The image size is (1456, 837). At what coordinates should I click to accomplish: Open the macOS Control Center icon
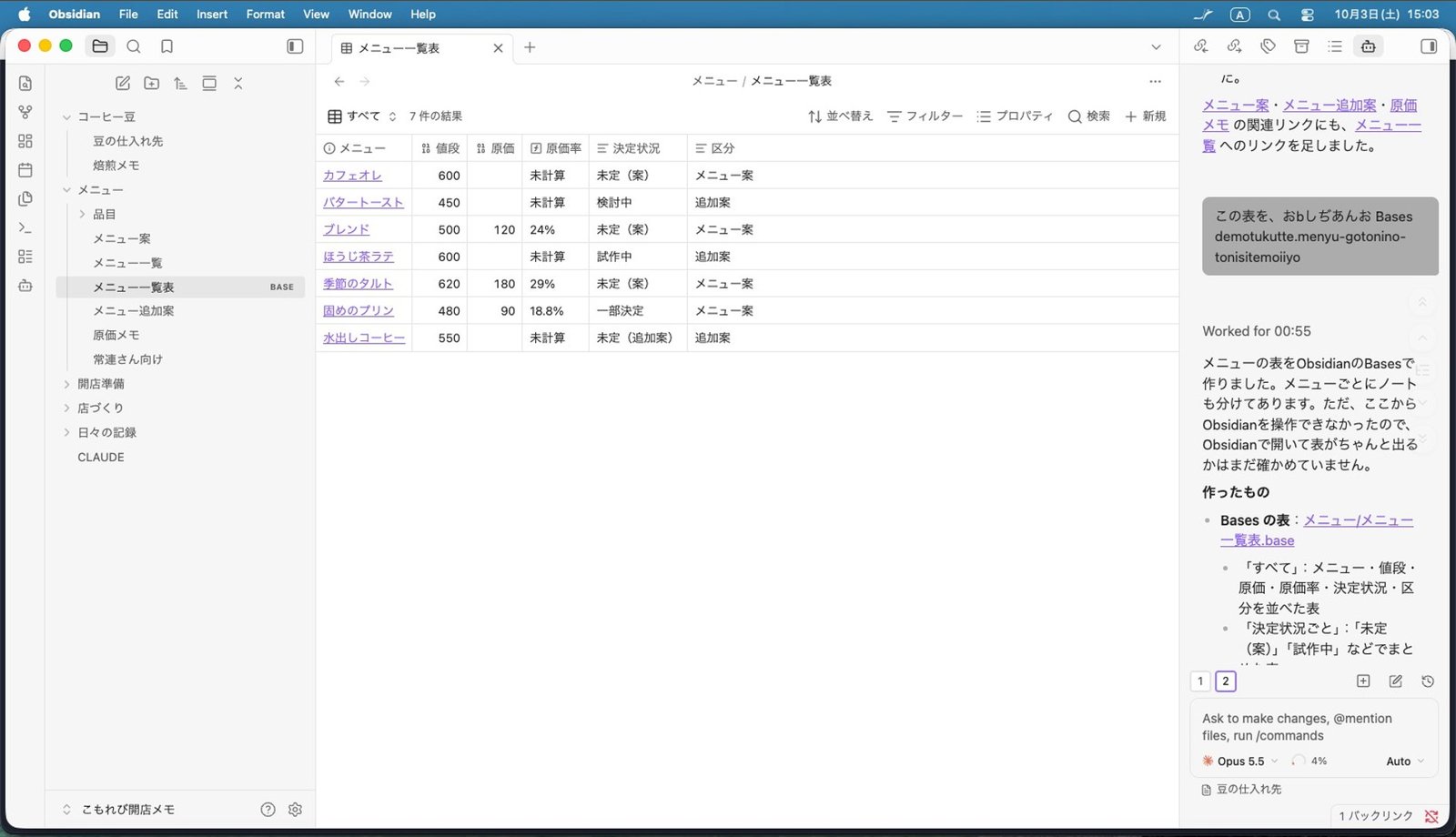(x=1308, y=15)
